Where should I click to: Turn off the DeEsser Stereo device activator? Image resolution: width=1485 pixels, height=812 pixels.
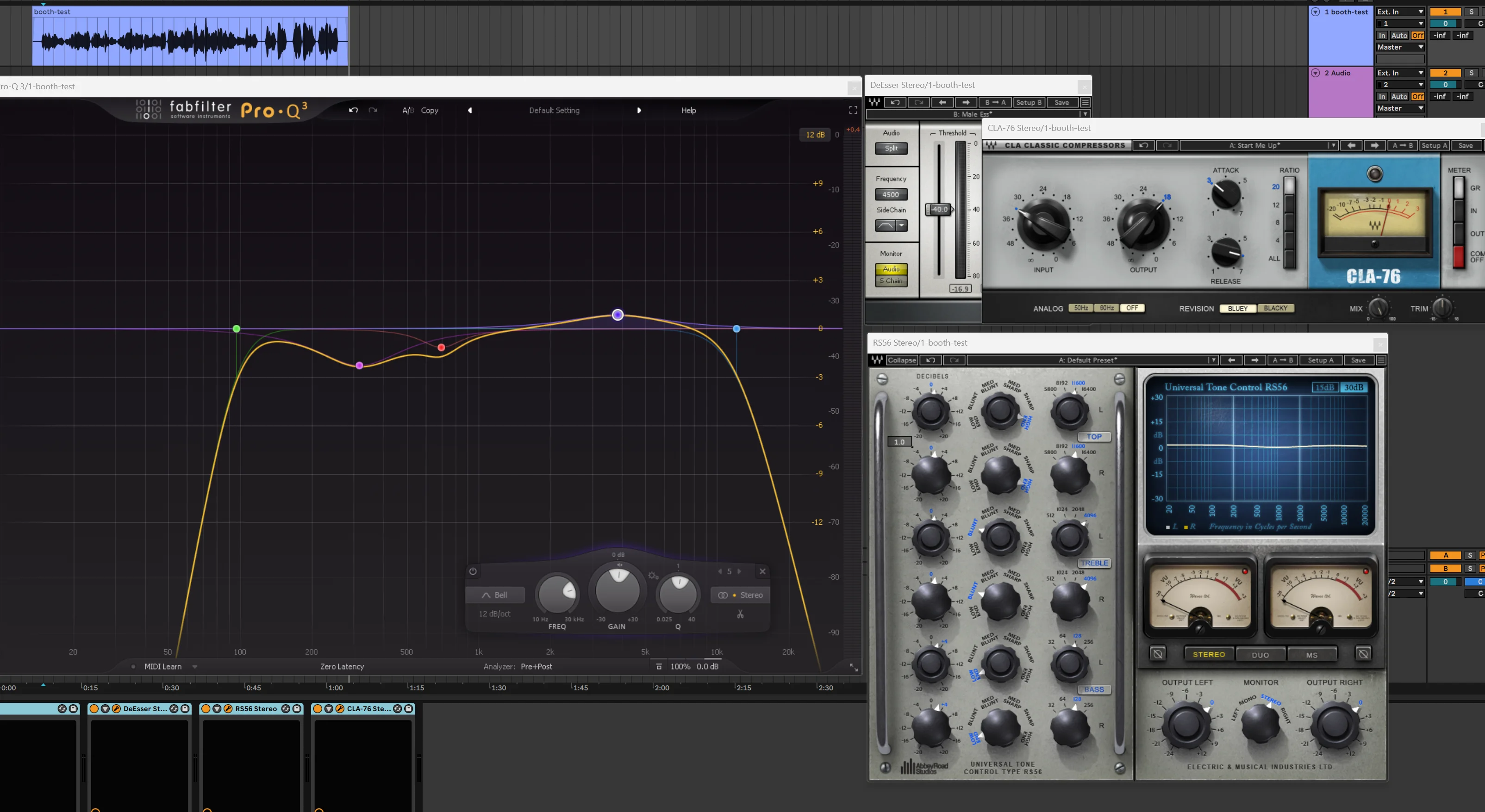point(94,709)
